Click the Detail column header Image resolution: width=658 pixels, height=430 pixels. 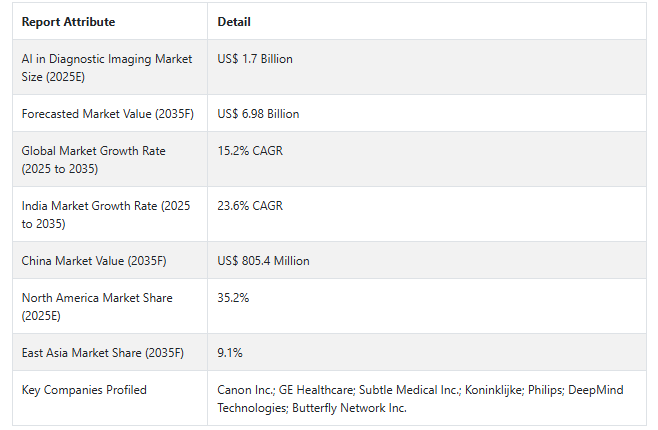234,22
